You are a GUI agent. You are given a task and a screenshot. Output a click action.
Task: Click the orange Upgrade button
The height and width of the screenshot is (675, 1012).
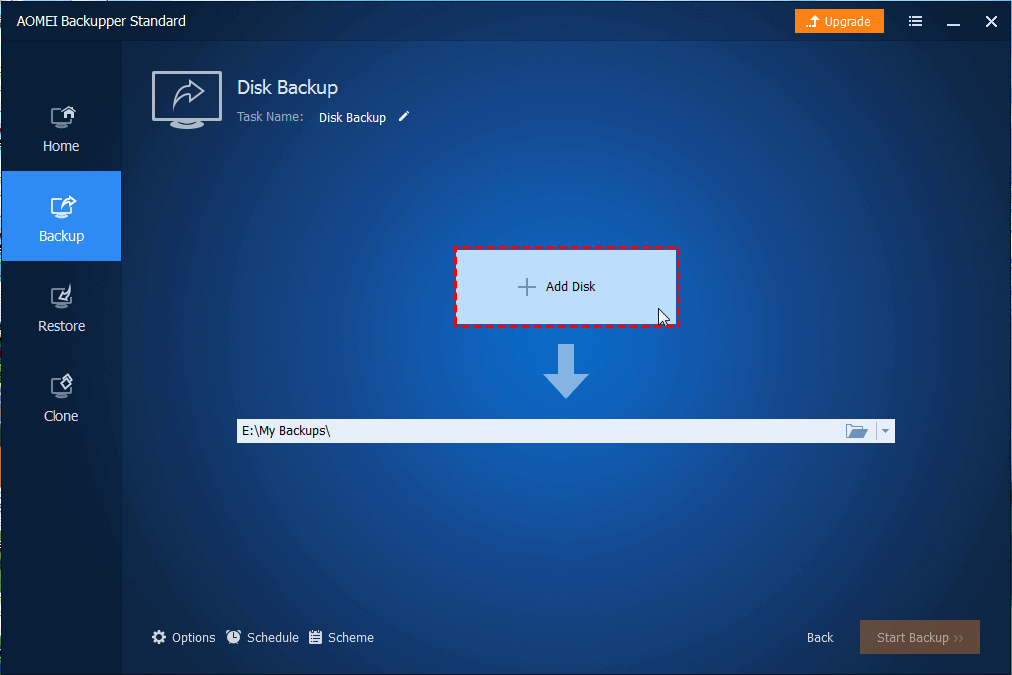click(x=839, y=21)
